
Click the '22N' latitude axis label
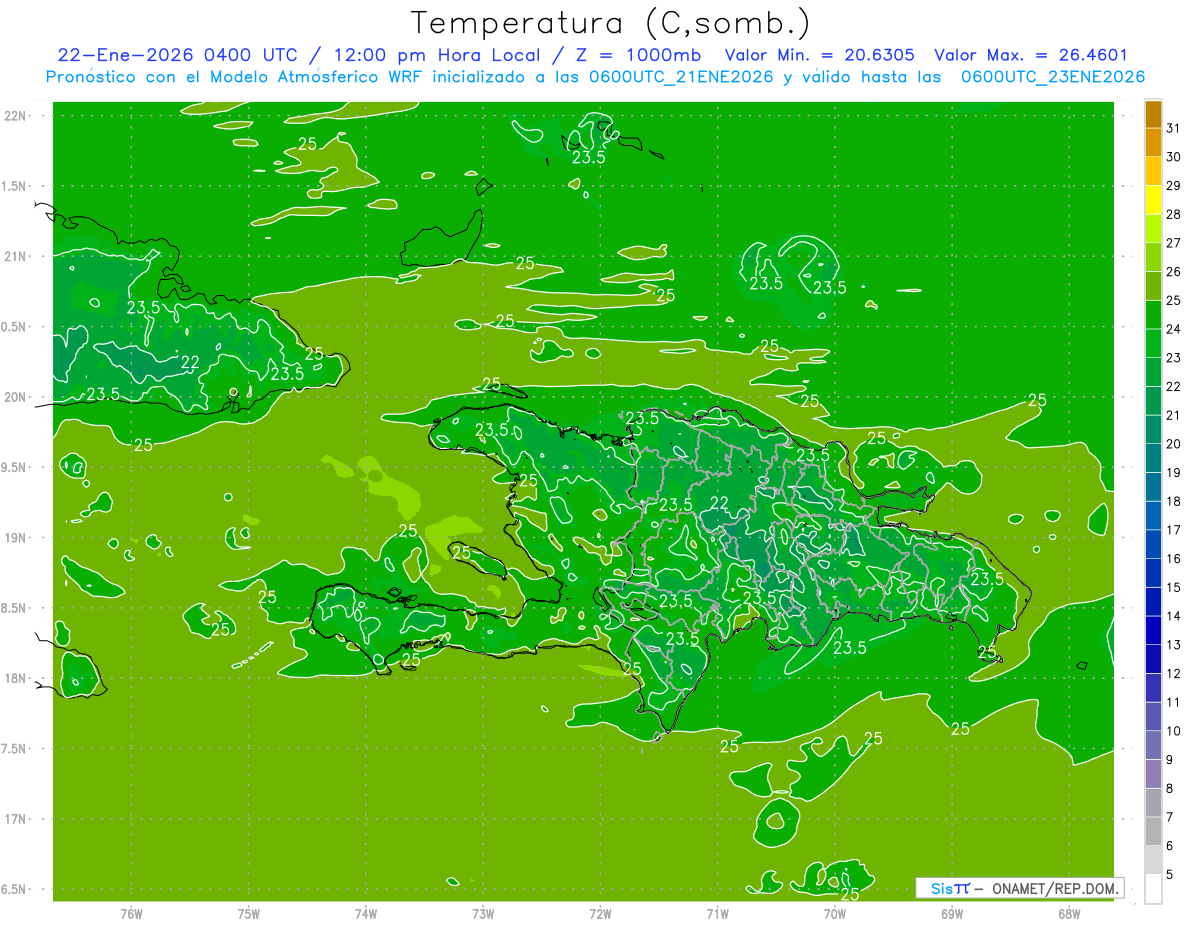[x=14, y=116]
